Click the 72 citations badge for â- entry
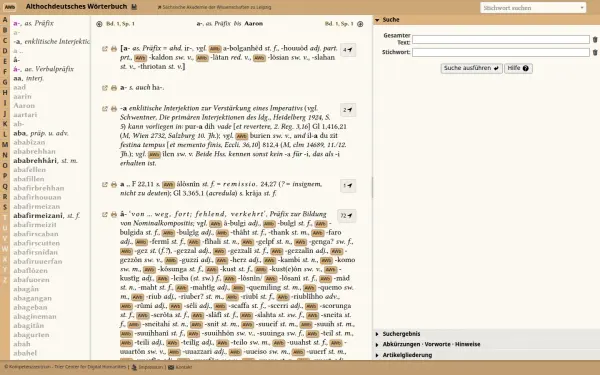Viewport: 600px width, 375px height. (x=346, y=216)
